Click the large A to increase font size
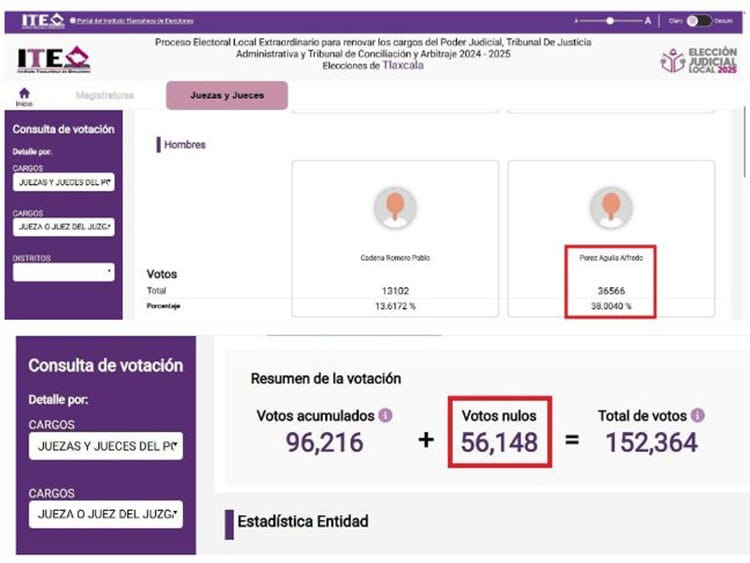Image resolution: width=750 pixels, height=563 pixels. pos(648,20)
